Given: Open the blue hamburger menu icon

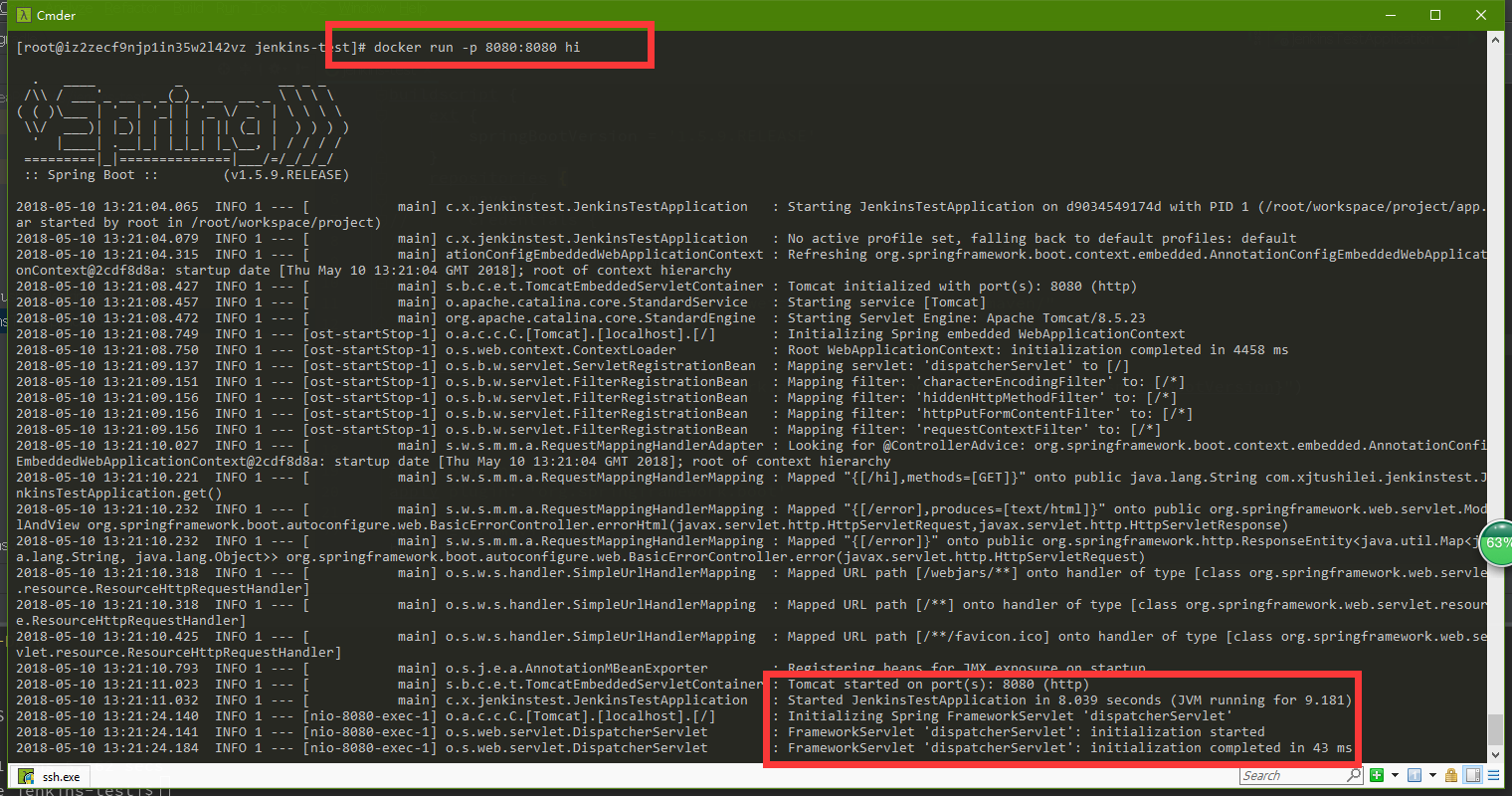Looking at the screenshot, I should tap(1493, 775).
